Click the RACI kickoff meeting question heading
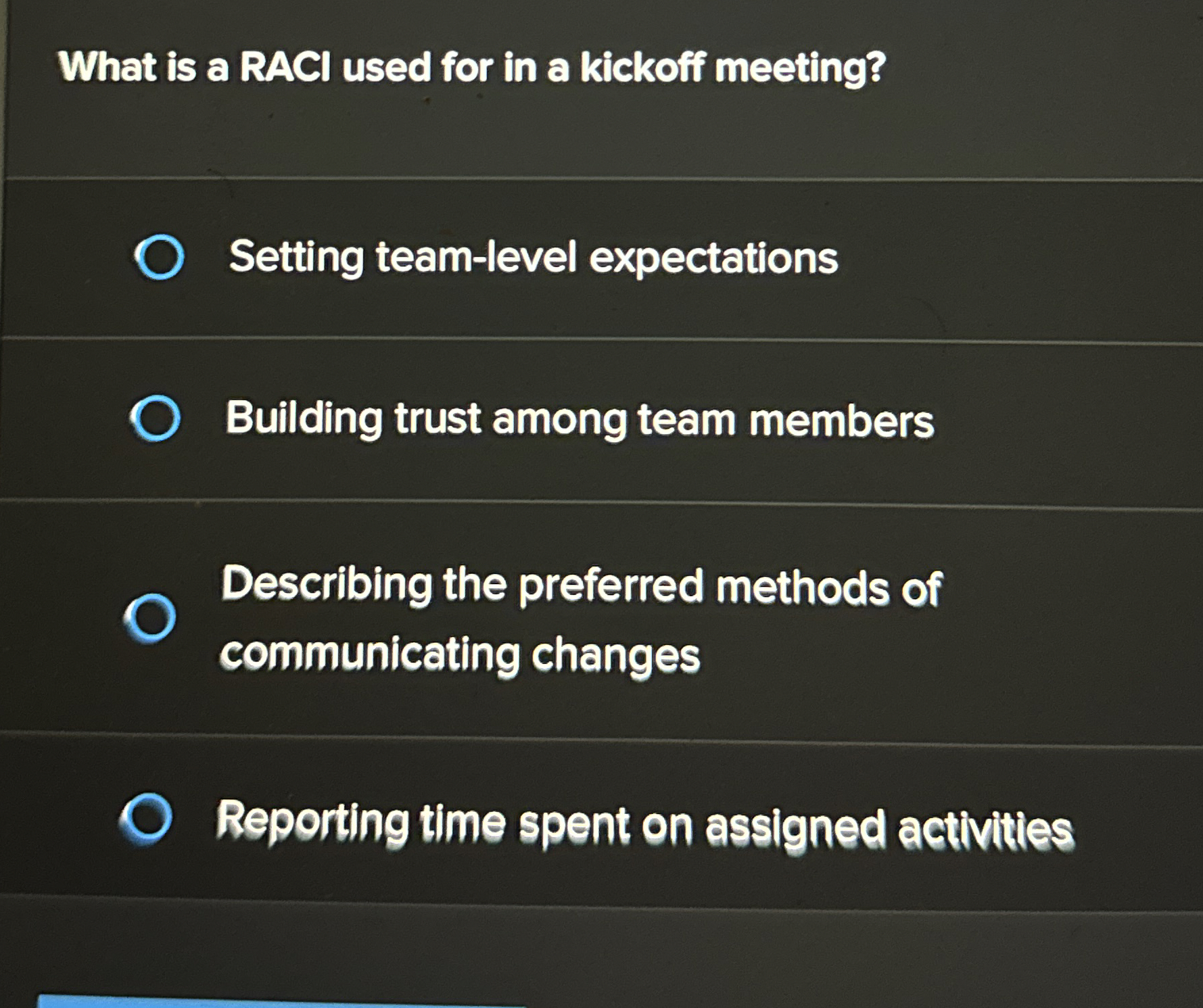 point(472,68)
